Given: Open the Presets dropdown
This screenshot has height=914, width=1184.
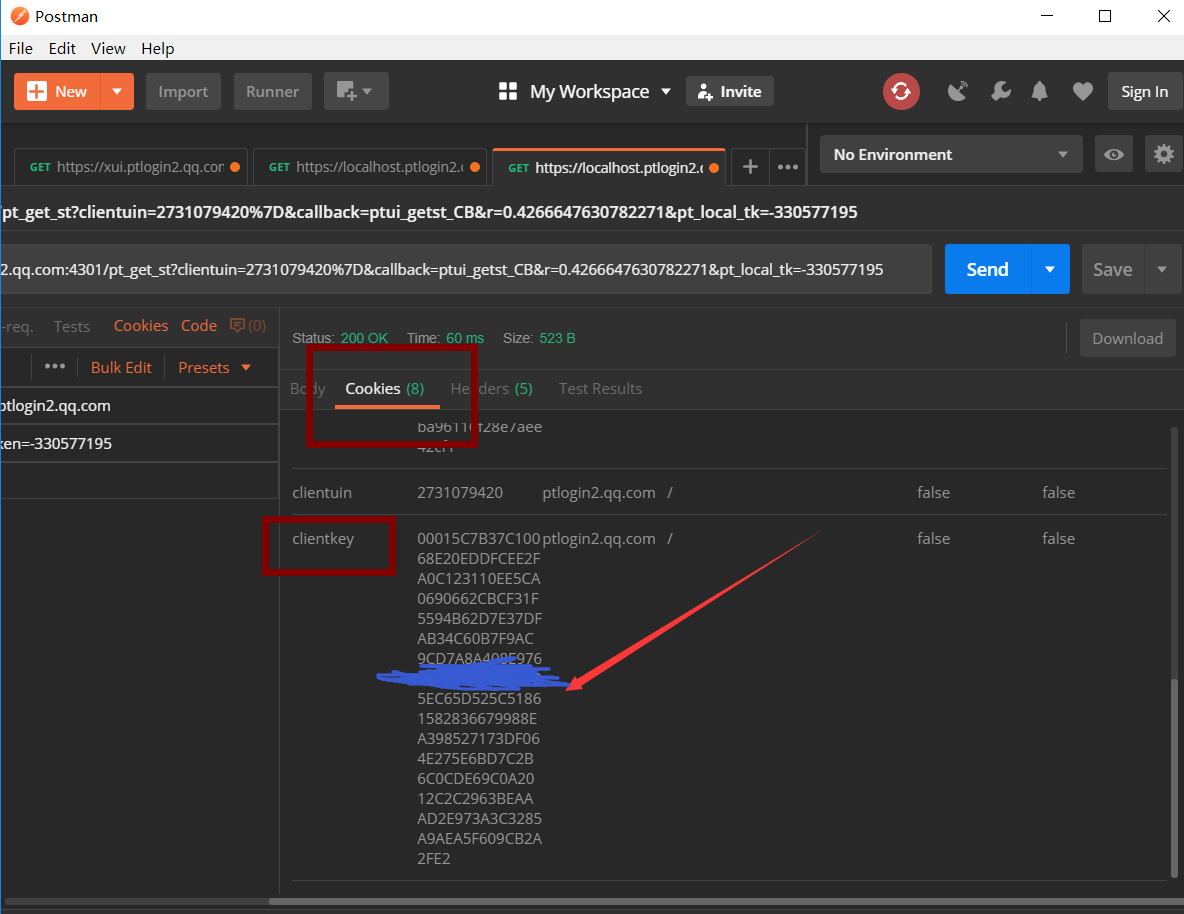Looking at the screenshot, I should coord(214,368).
